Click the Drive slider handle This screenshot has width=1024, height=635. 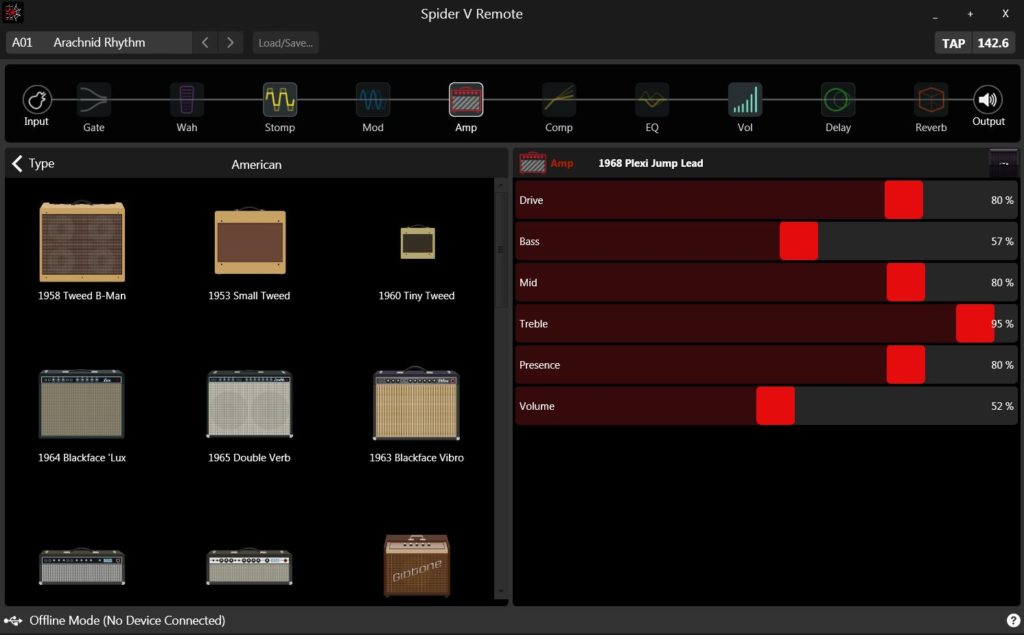point(904,200)
